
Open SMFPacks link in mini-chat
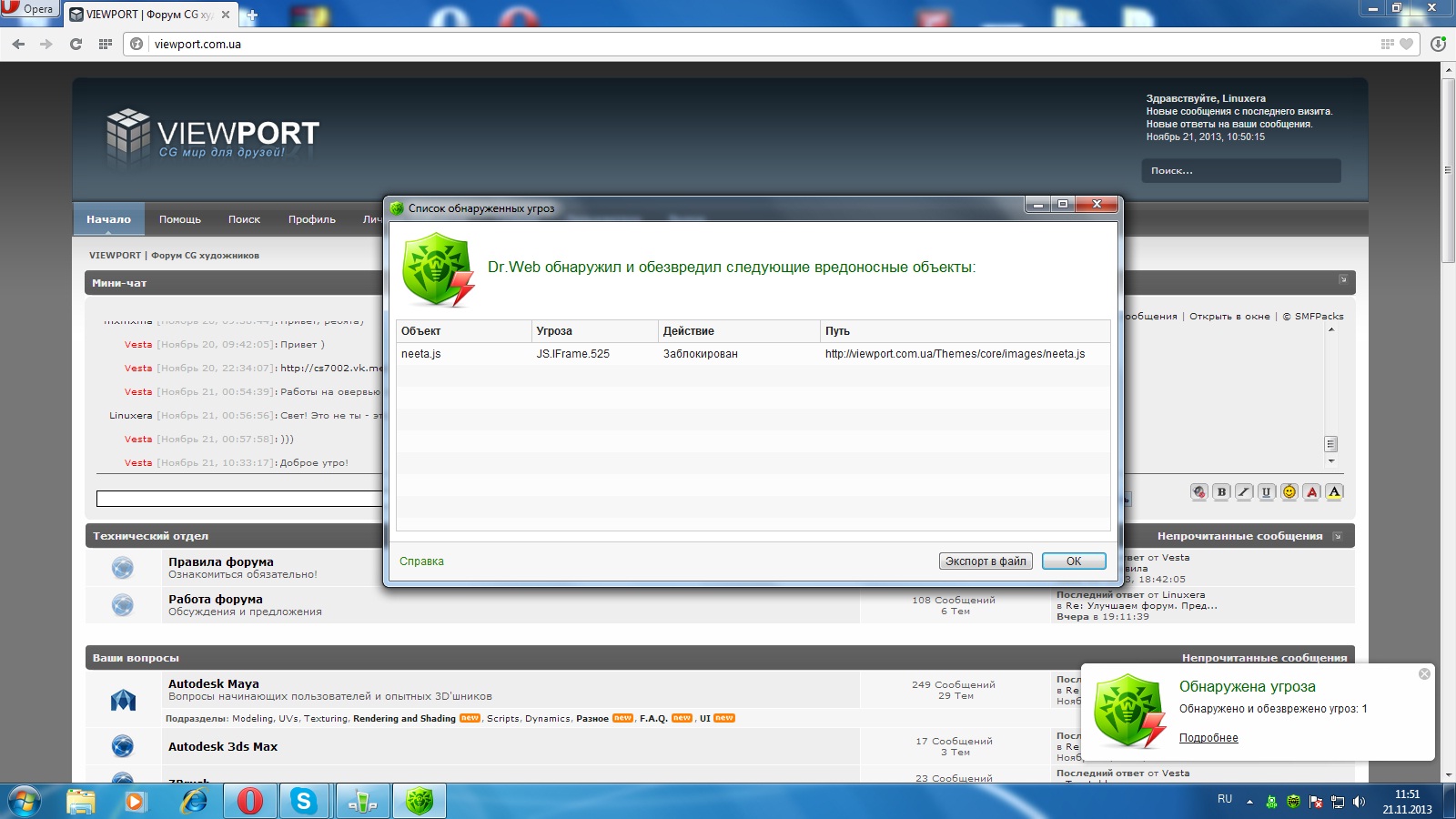point(1319,317)
